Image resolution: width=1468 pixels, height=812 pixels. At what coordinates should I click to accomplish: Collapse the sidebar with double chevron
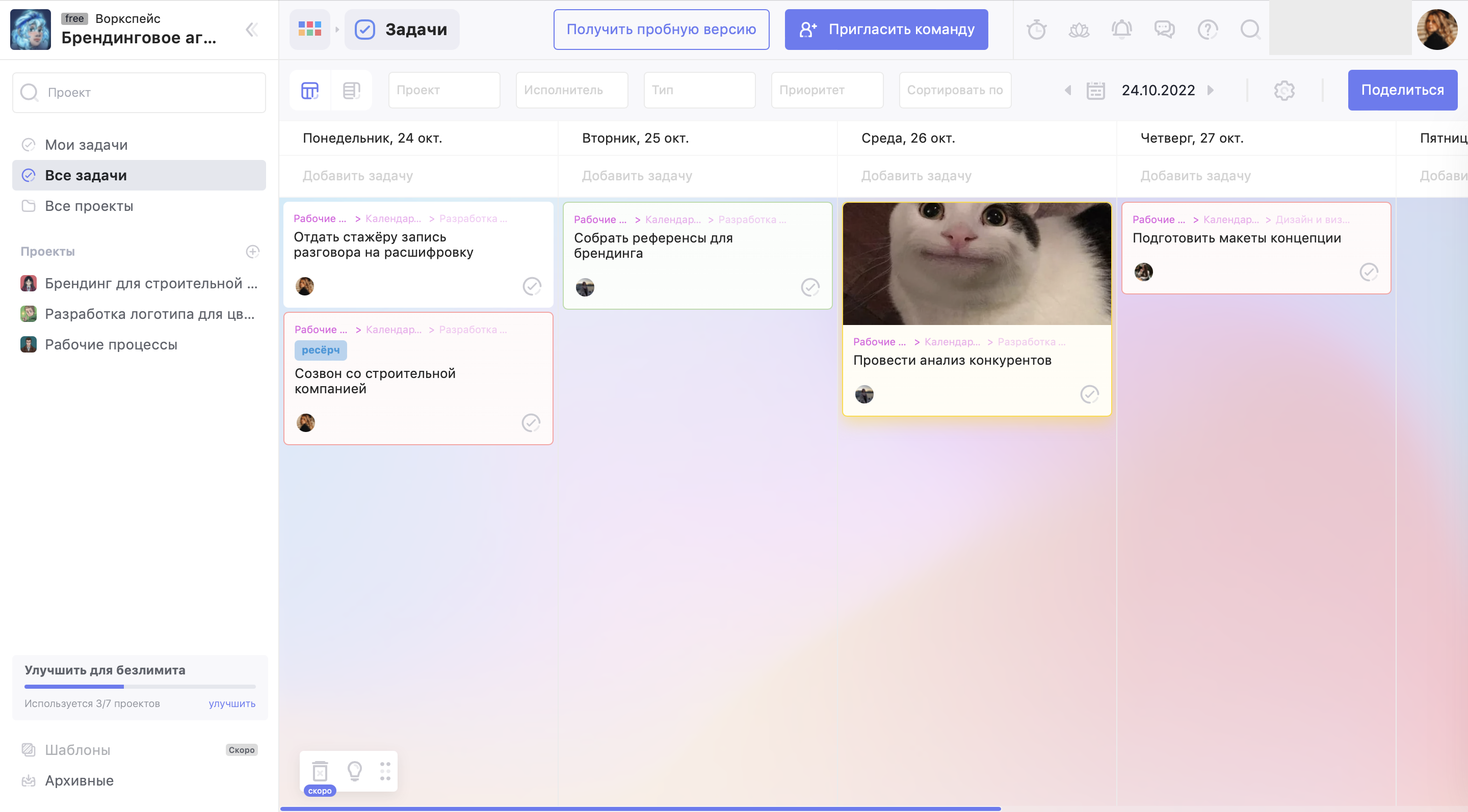pos(251,30)
